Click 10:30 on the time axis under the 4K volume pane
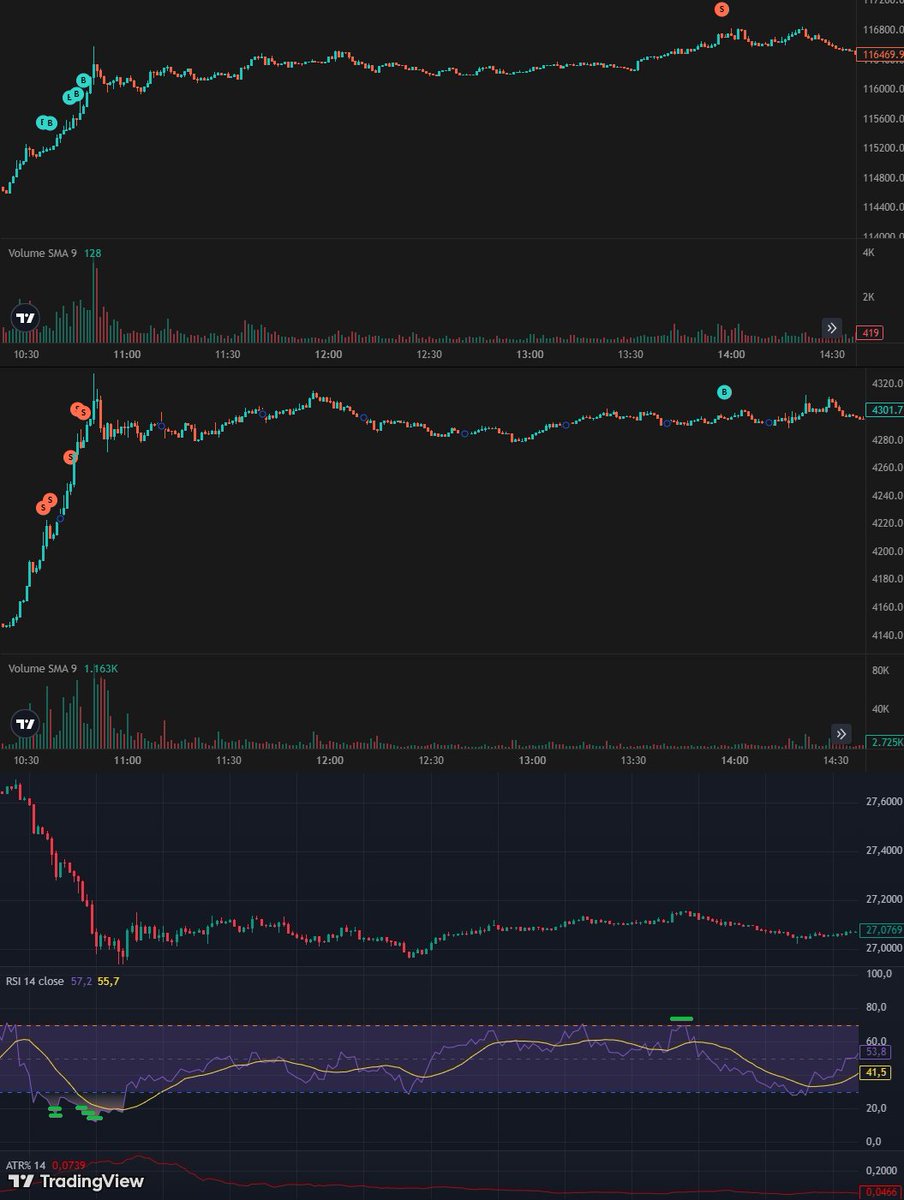Viewport: 904px width, 1200px height. [26, 355]
